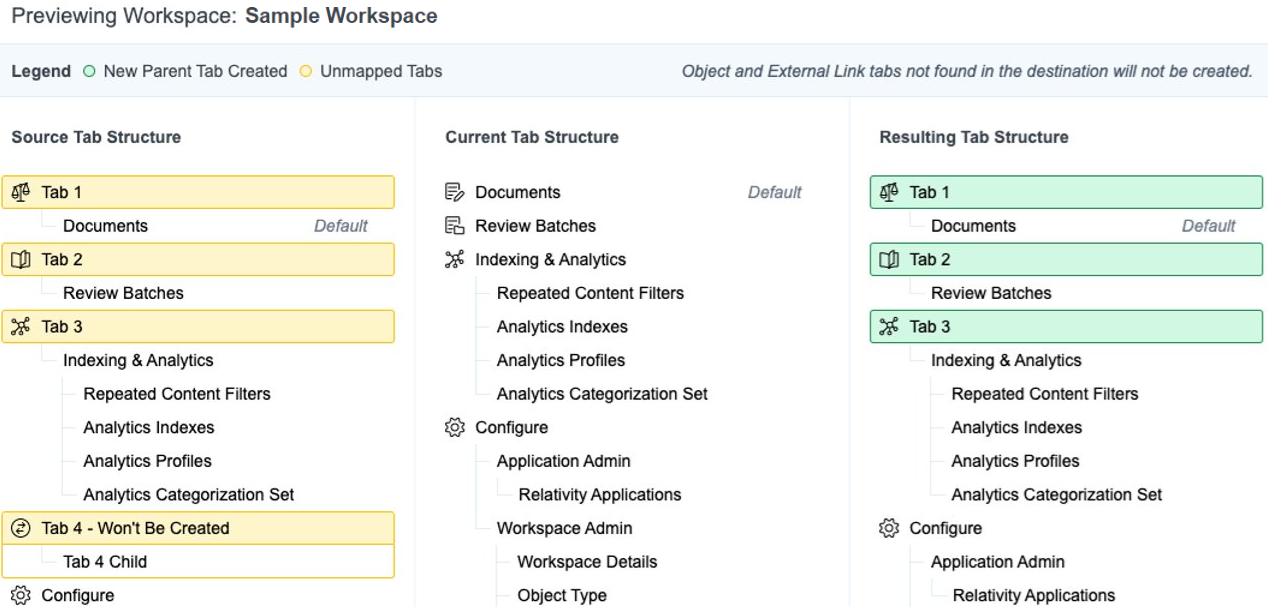This screenshot has height=607, width=1268.
Task: Select Tab 1 in Source Tab Structure
Action: 198,192
